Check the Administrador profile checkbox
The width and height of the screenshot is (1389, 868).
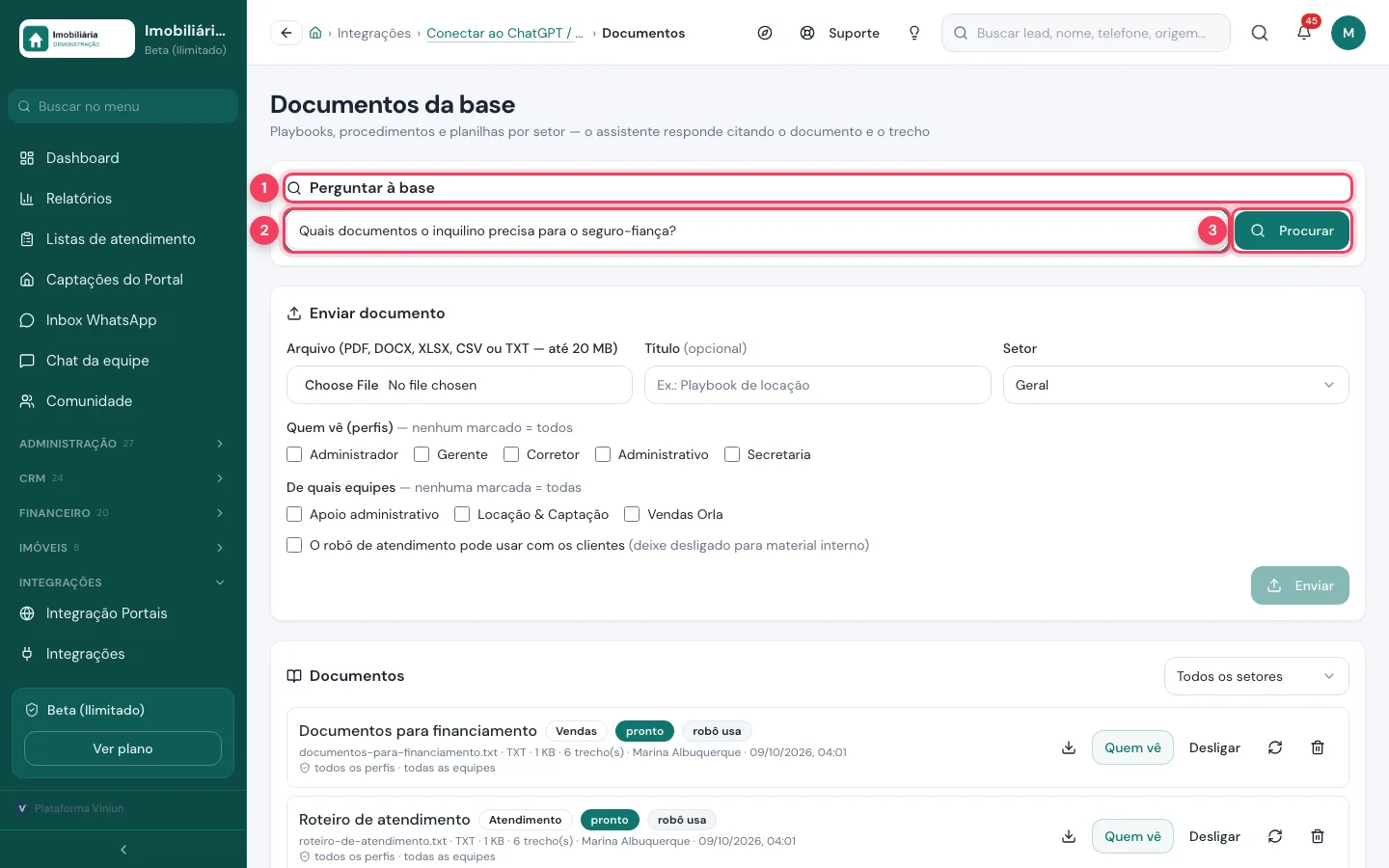[294, 454]
